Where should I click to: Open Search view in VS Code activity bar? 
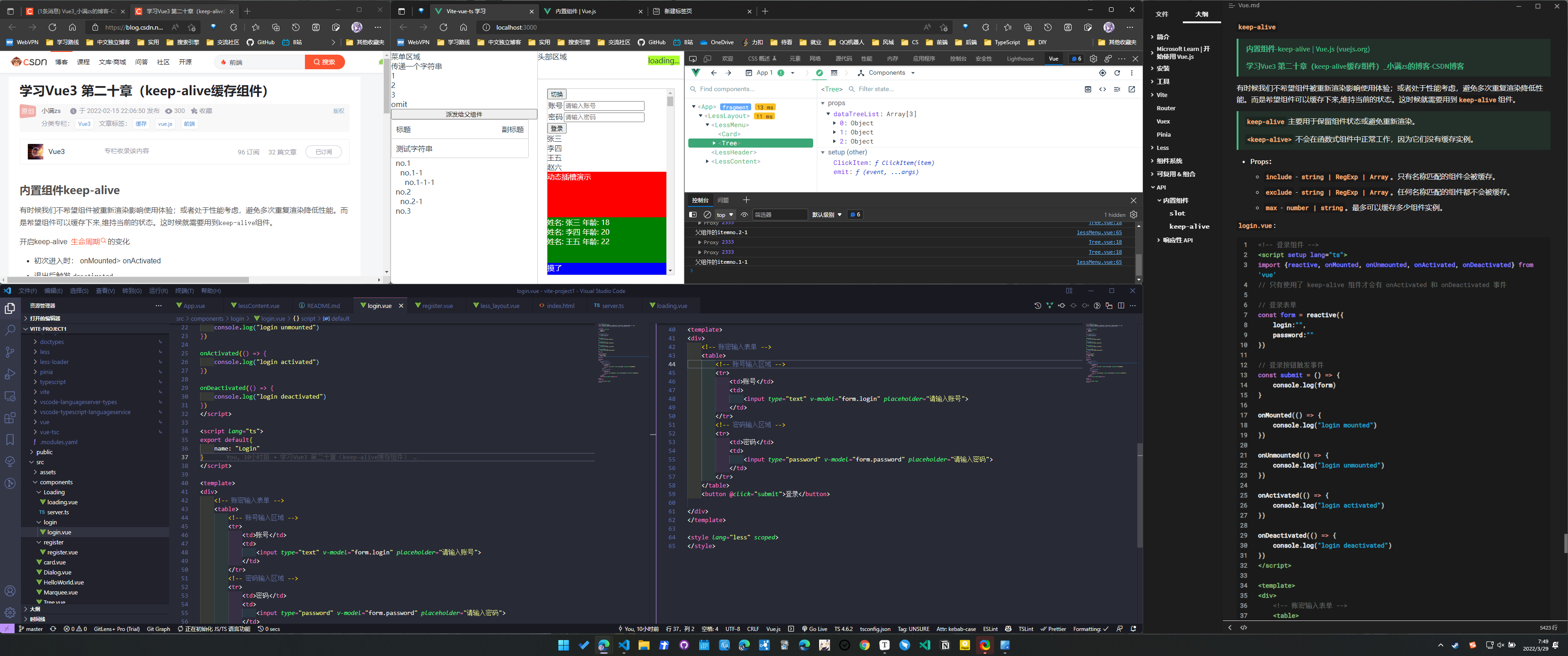coord(10,330)
